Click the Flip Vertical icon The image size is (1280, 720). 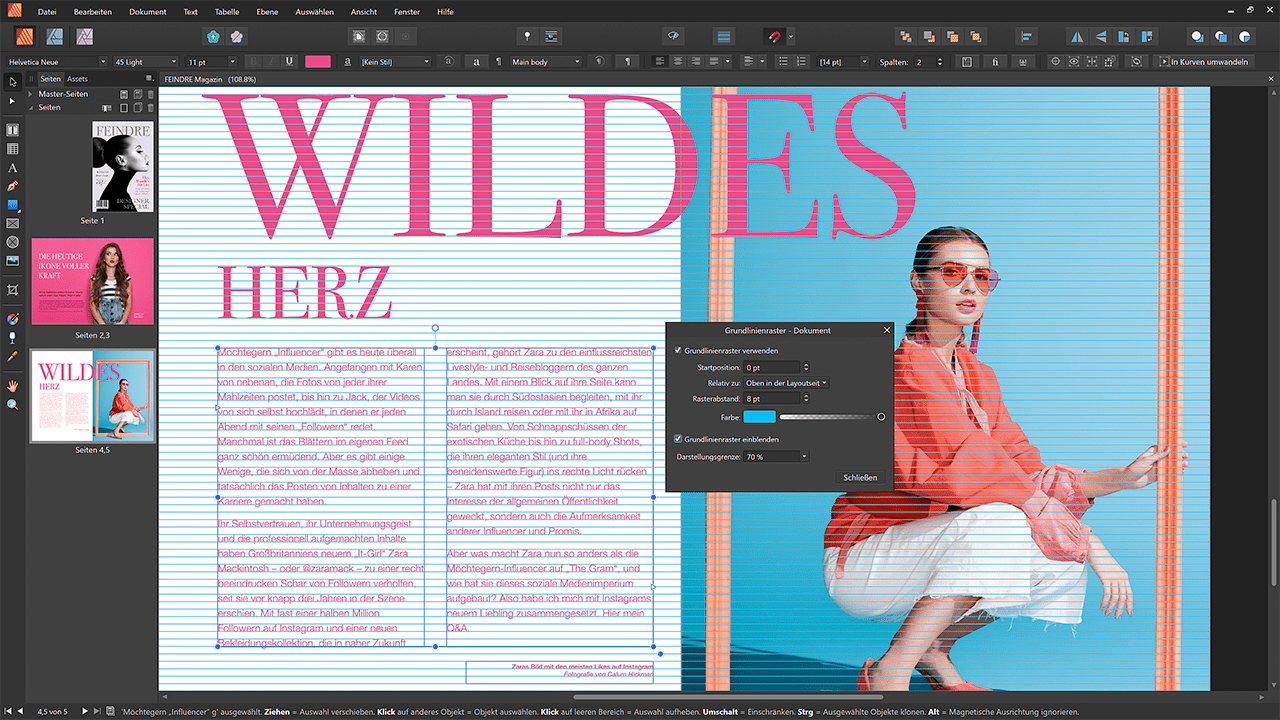click(1100, 36)
